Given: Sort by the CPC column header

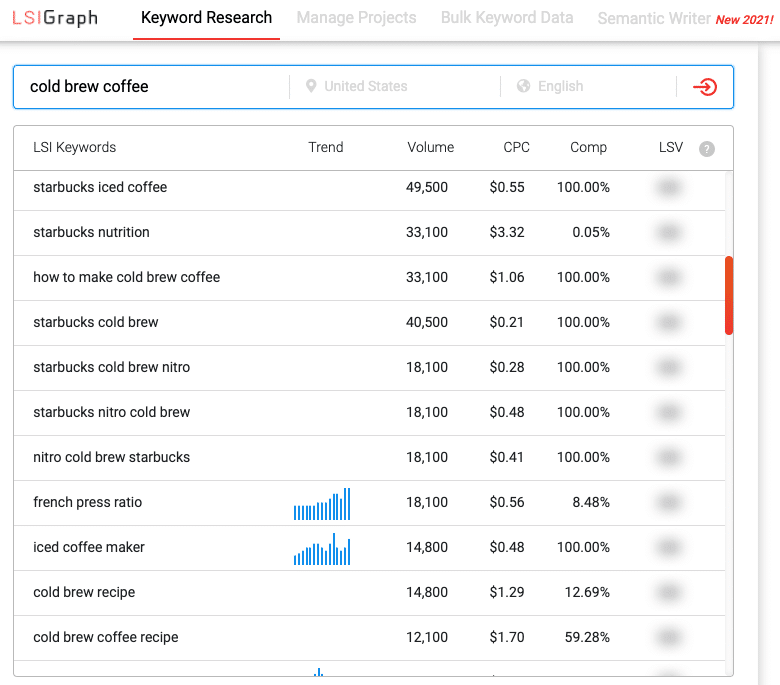Looking at the screenshot, I should click(x=516, y=147).
